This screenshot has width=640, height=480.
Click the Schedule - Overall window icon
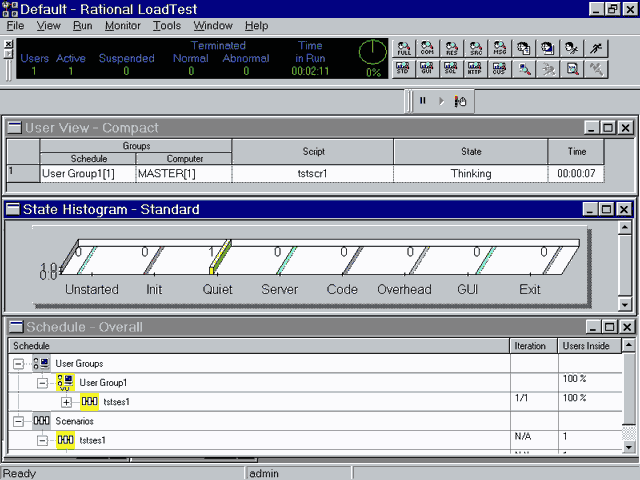tap(17, 327)
